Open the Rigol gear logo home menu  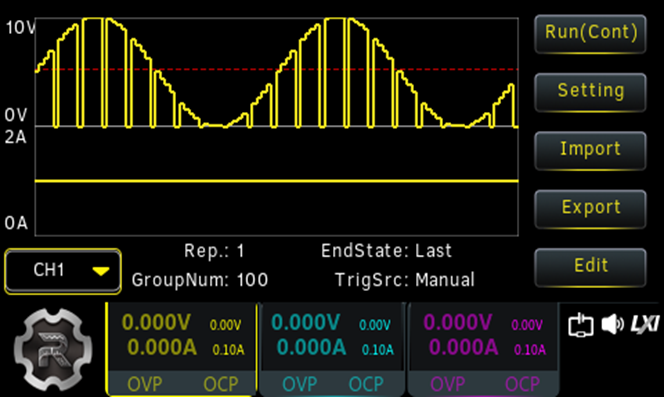click(x=53, y=350)
